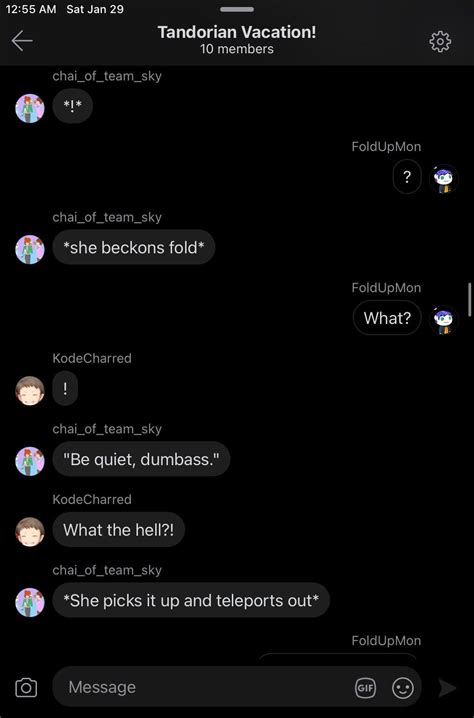Tap the 10 members label
474x718 pixels.
click(x=237, y=49)
